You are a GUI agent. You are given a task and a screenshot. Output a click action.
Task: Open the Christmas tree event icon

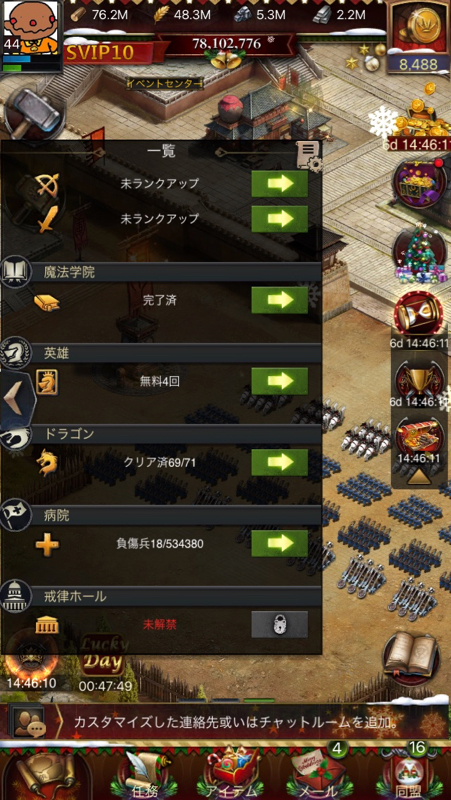click(419, 254)
